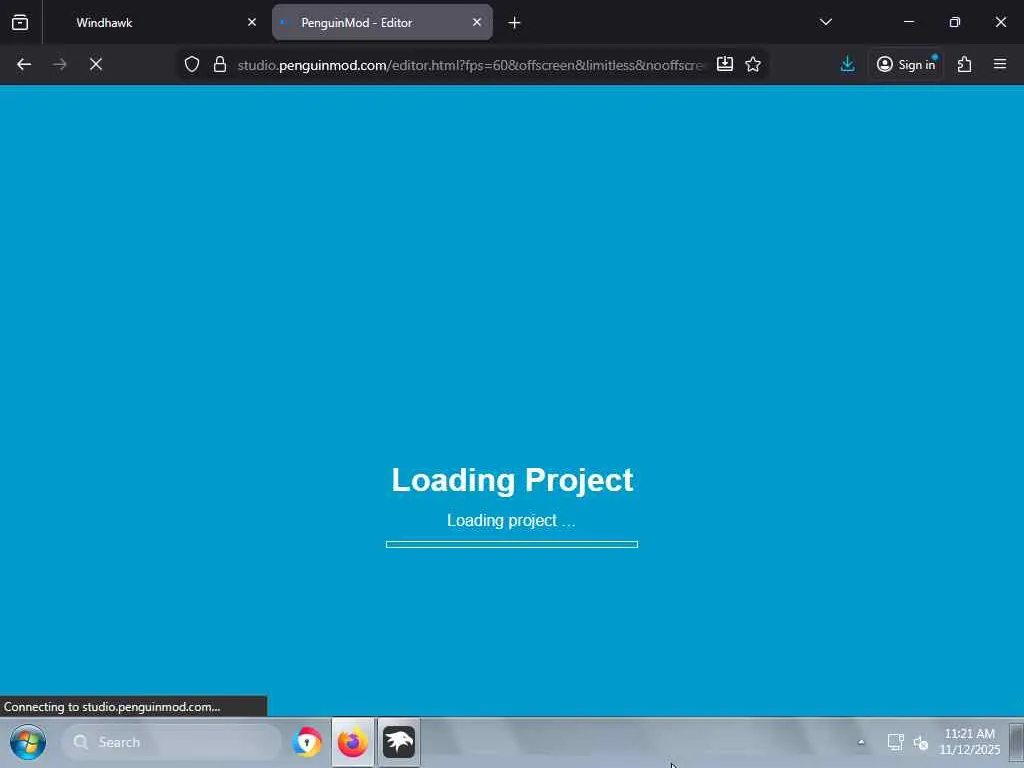
Task: Open the Downloads panel
Action: pos(847,64)
